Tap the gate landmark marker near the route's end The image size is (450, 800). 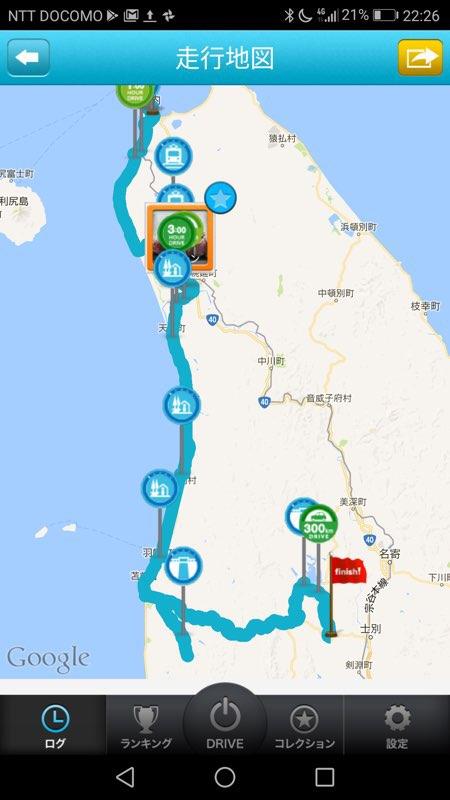tap(184, 566)
